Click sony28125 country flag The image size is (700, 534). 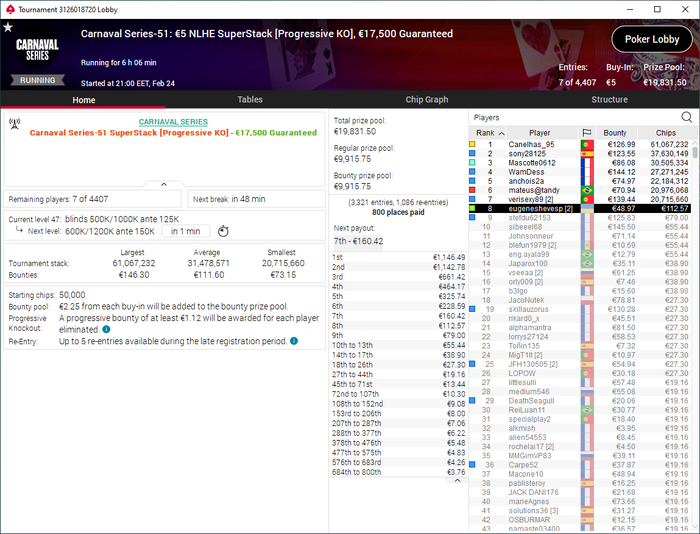pos(587,154)
